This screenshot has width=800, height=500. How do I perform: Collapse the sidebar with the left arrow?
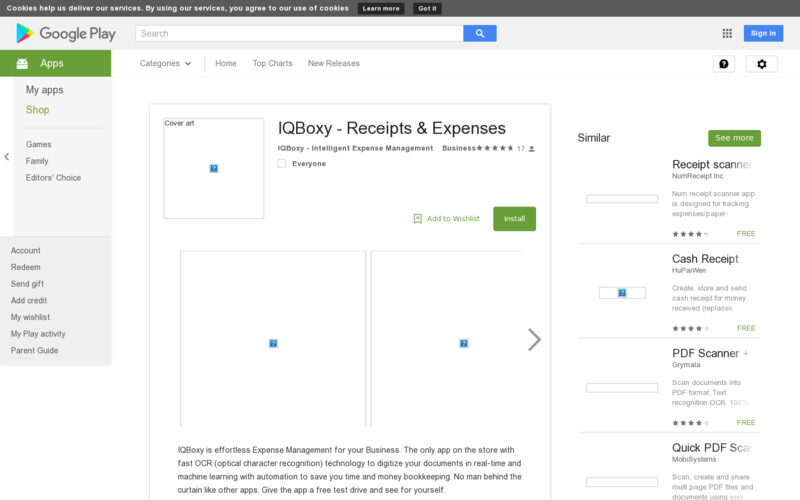click(7, 157)
